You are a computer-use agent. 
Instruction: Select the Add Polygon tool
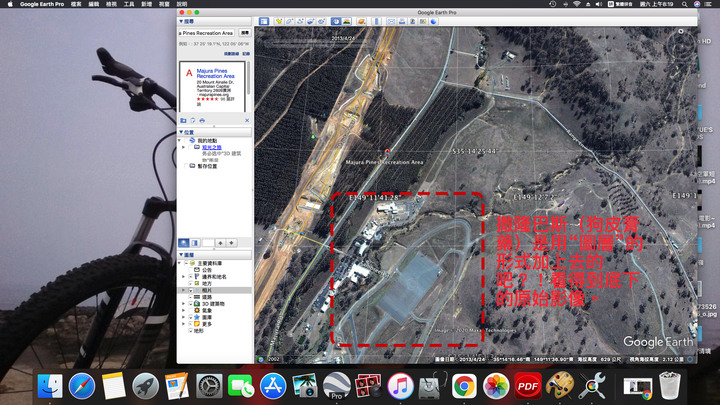[x=290, y=21]
